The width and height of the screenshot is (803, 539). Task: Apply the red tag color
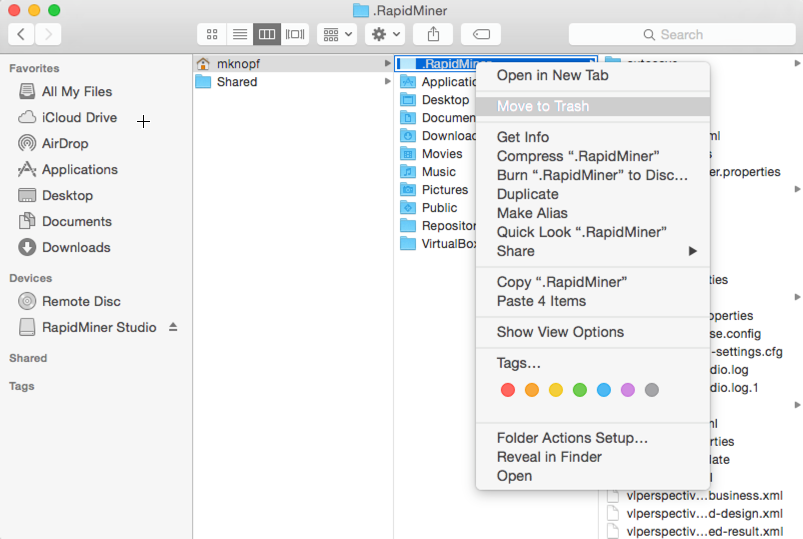tap(507, 390)
